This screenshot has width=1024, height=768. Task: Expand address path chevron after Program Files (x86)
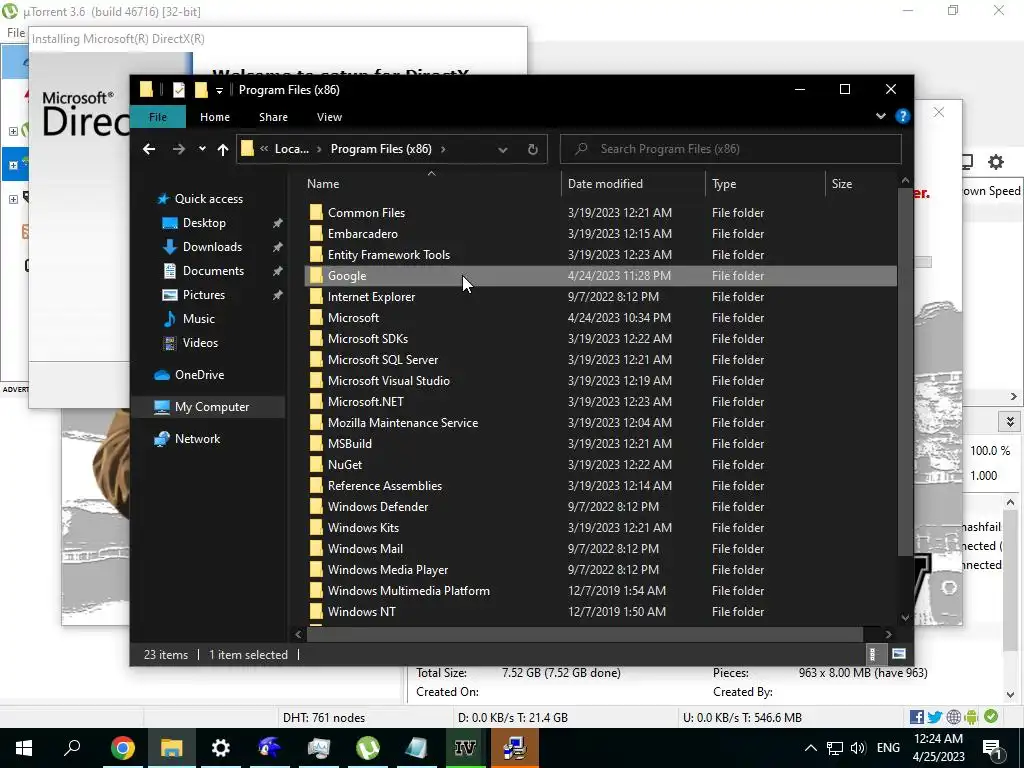443,149
